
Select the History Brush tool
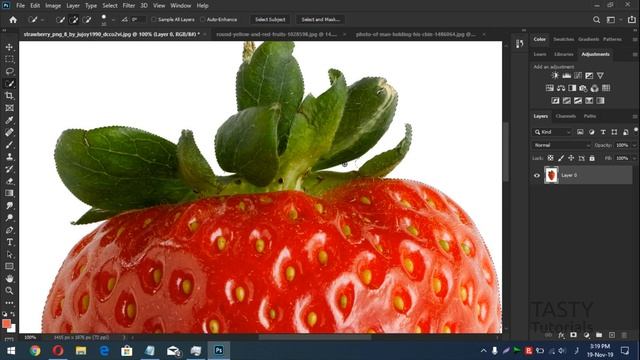coord(9,169)
